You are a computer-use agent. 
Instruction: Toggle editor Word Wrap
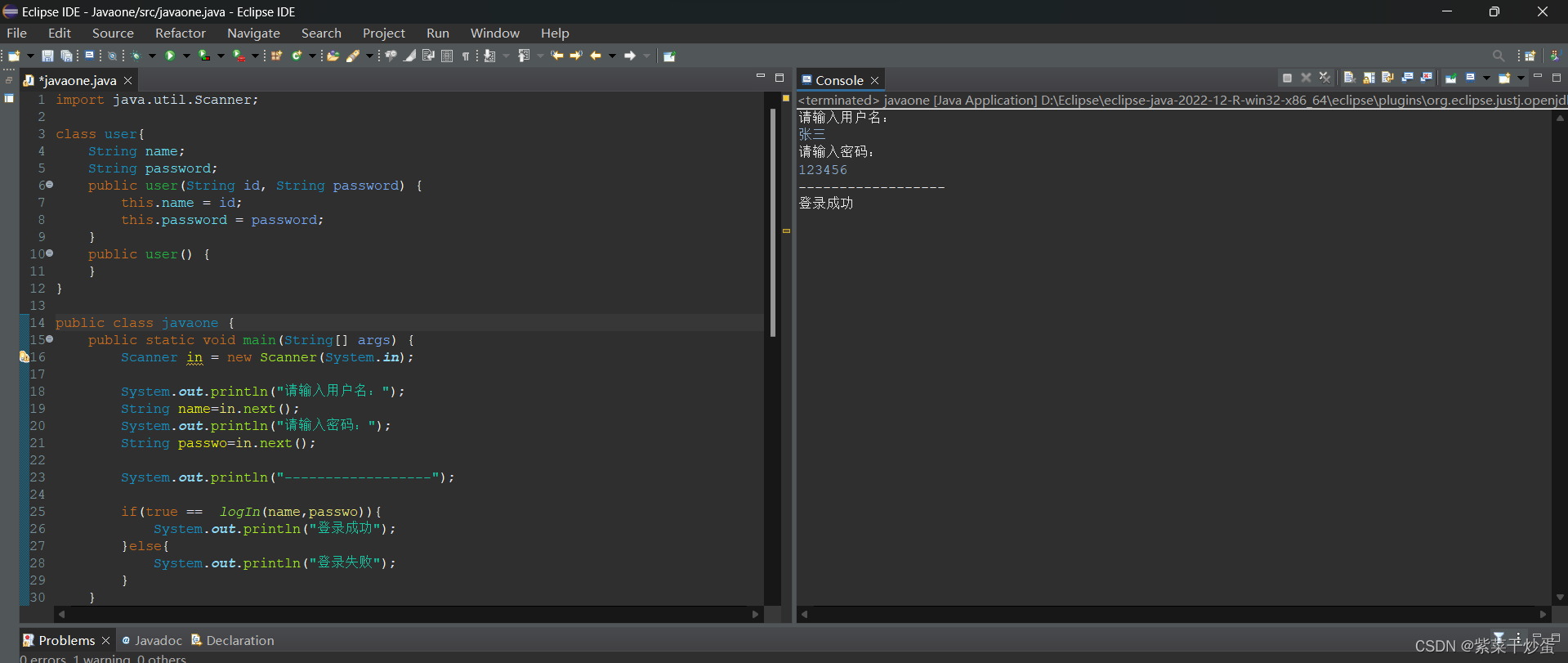(427, 56)
